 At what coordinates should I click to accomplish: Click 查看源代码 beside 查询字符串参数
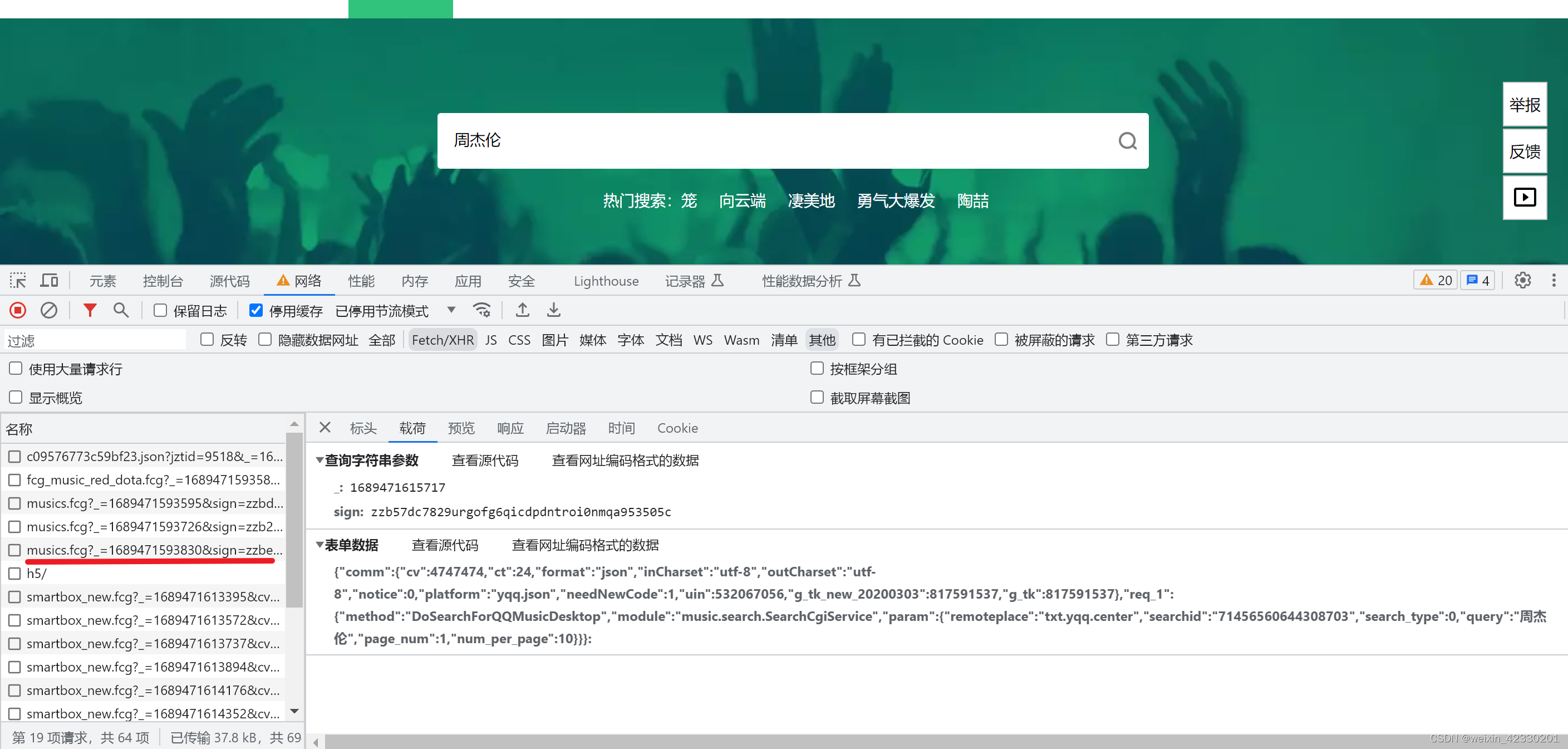pyautogui.click(x=484, y=461)
